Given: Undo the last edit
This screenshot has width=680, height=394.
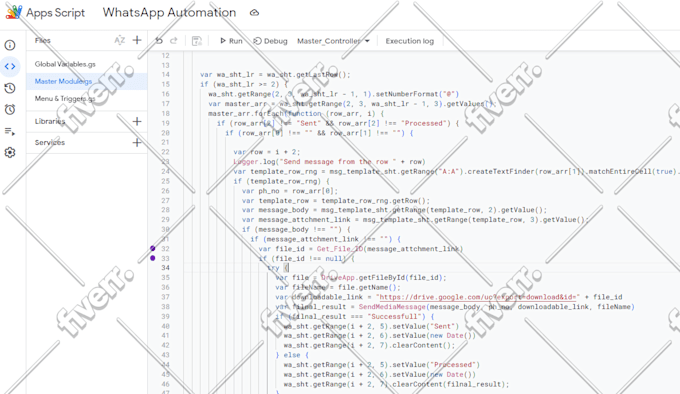Looking at the screenshot, I should [x=159, y=41].
